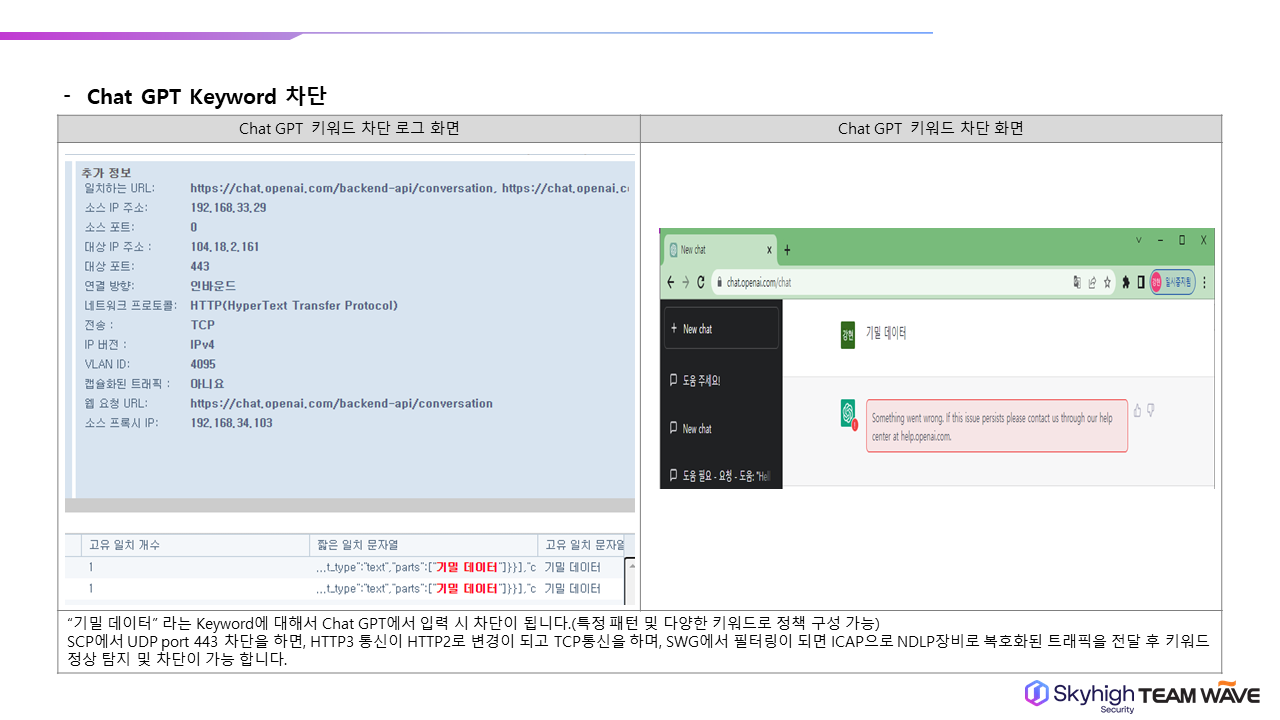
Task: Close the New chat browser tab
Action: point(769,250)
